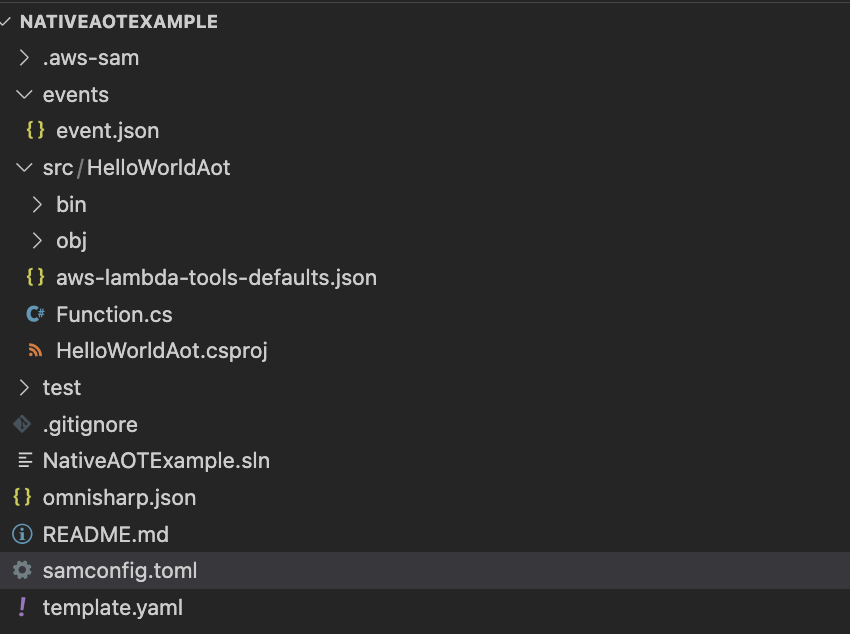This screenshot has width=850, height=634.
Task: Expand the .aws-sam folder
Action: [24, 58]
